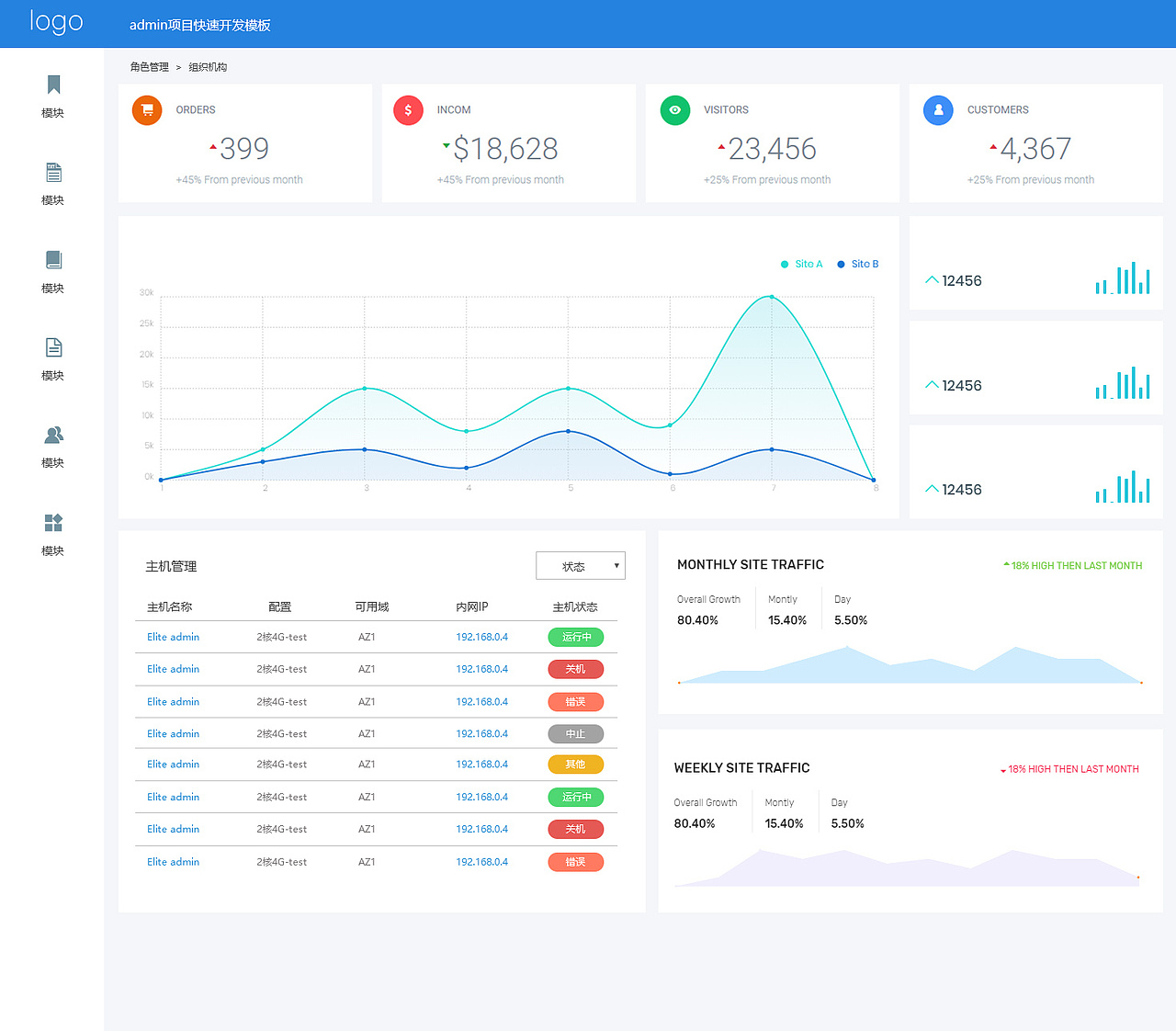Click the first 运行中 status badge
Viewport: 1176px width, 1031px height.
tap(576, 637)
